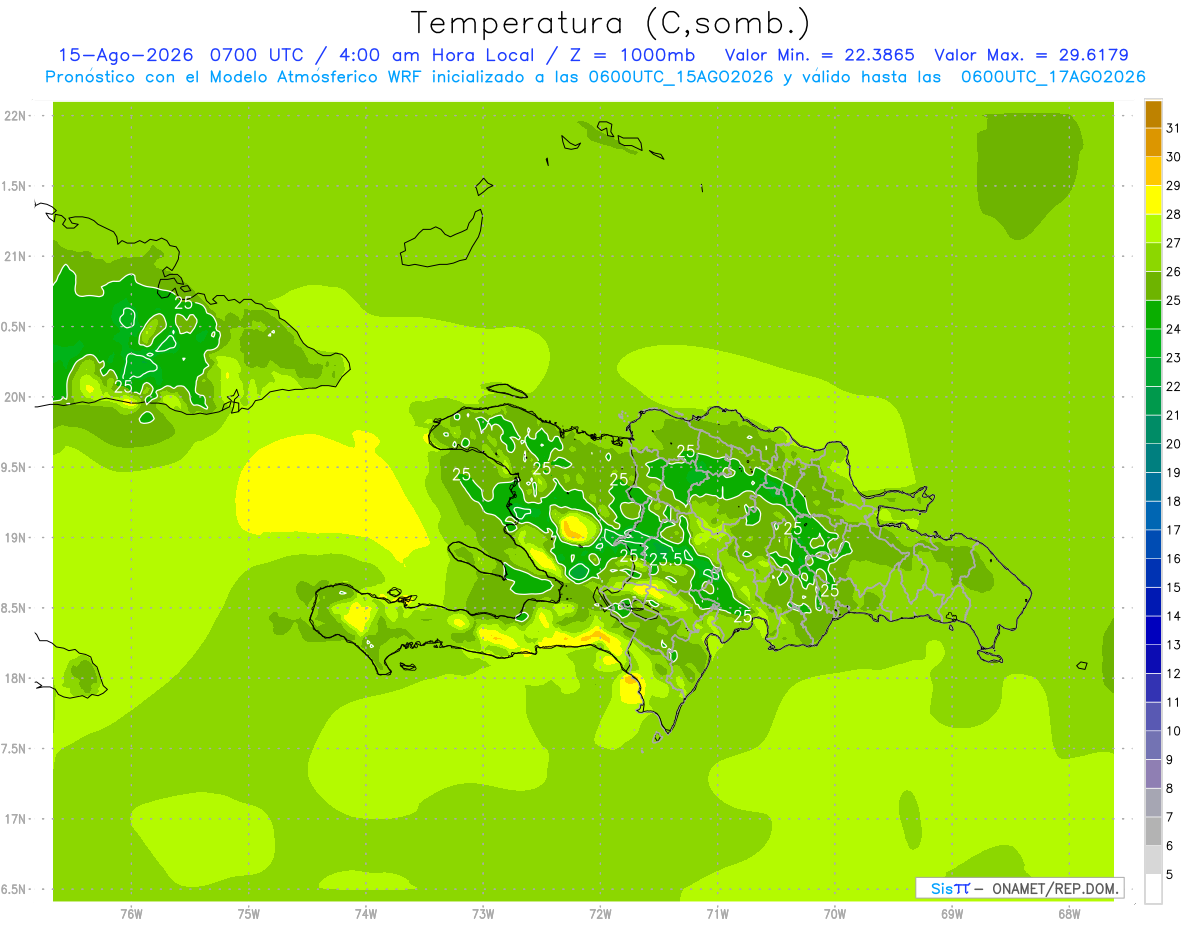
Task: Click the 18N latitude axis label
Action: click(x=15, y=679)
